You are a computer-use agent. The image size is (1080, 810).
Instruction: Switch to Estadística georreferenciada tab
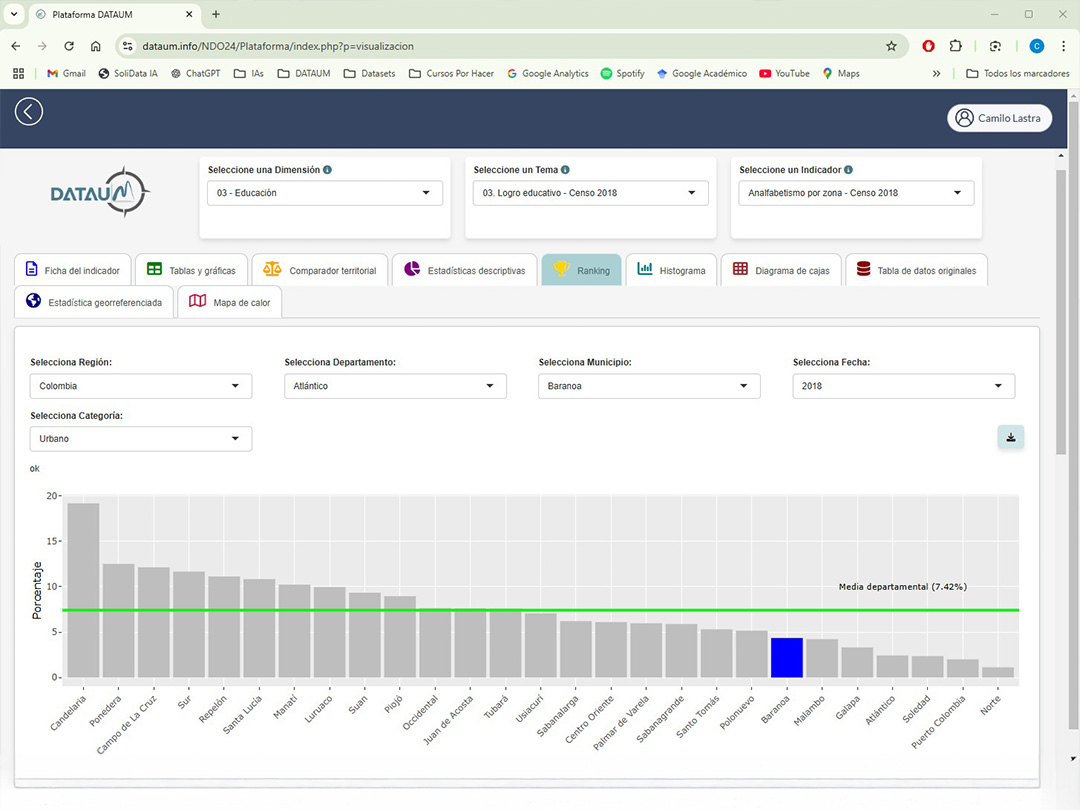tap(94, 301)
